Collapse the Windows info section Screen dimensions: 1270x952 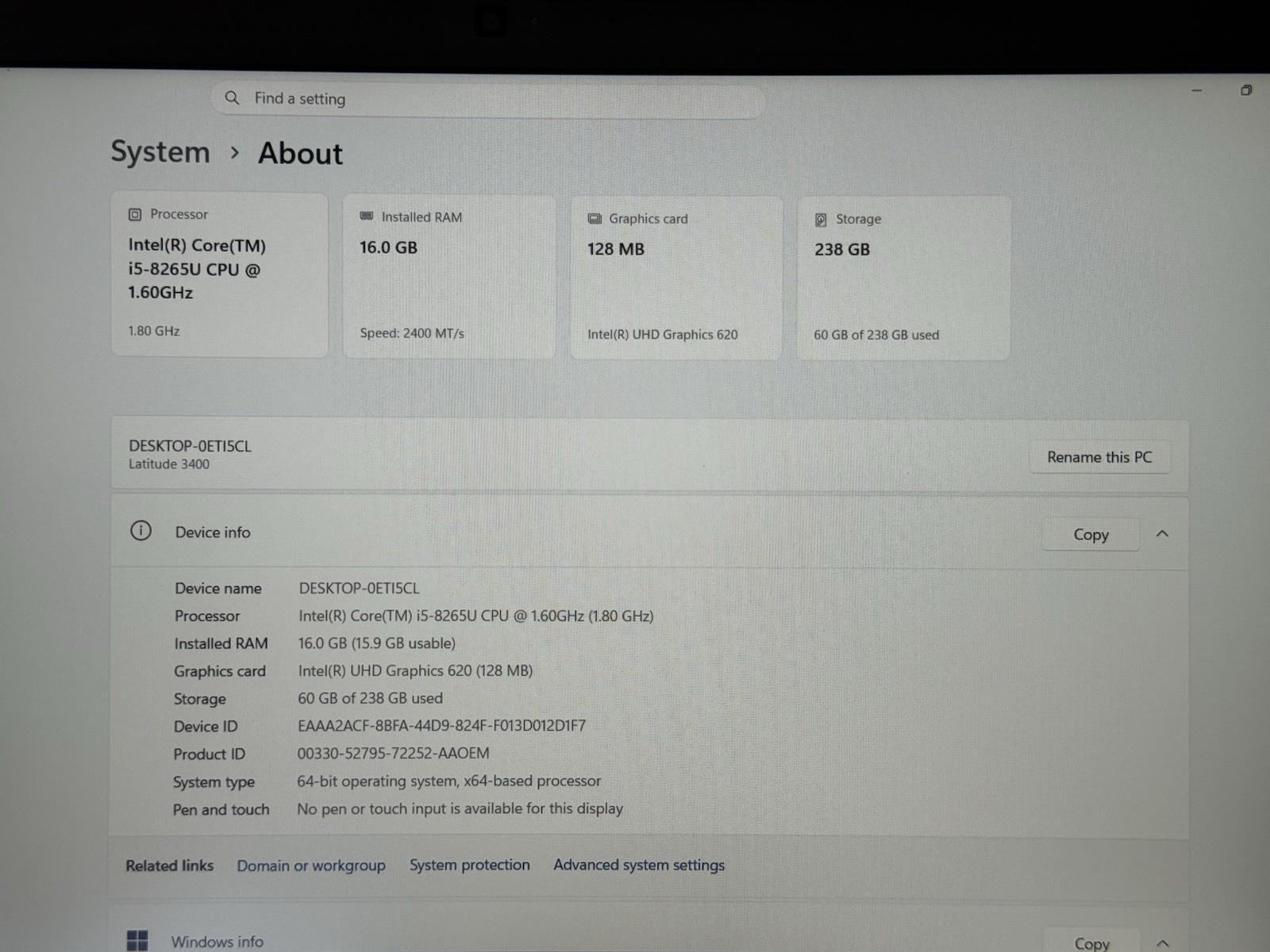[1163, 942]
